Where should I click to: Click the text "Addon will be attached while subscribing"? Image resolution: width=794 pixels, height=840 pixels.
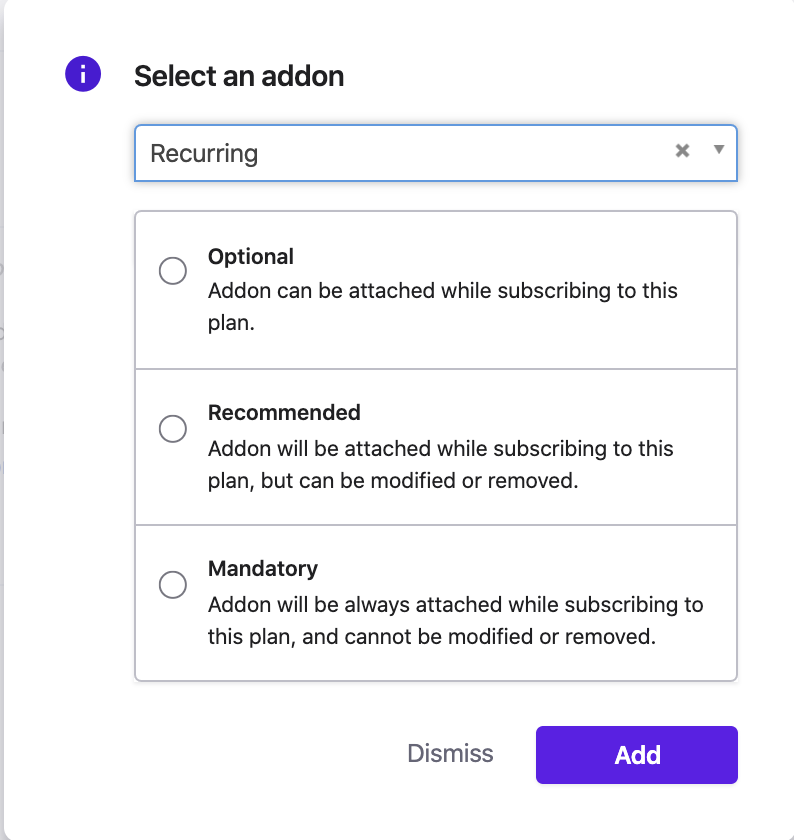click(x=440, y=449)
